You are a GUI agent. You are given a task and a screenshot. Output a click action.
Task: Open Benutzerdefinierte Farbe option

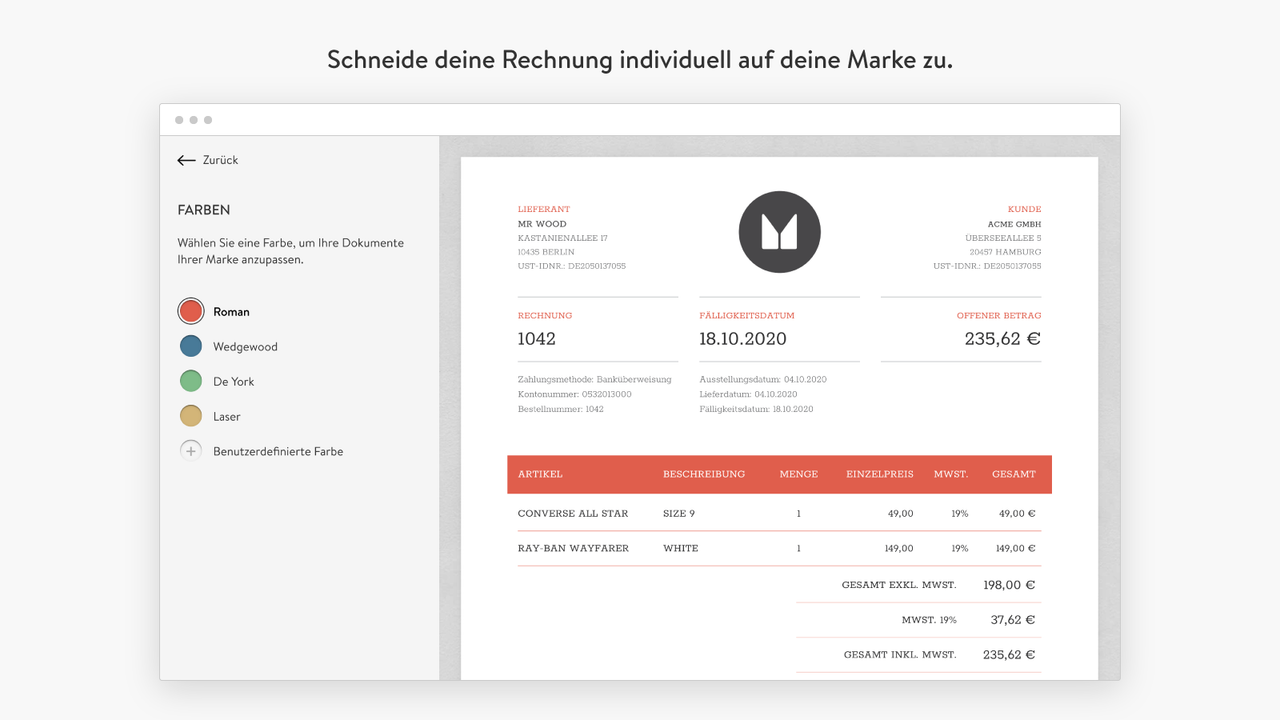278,452
